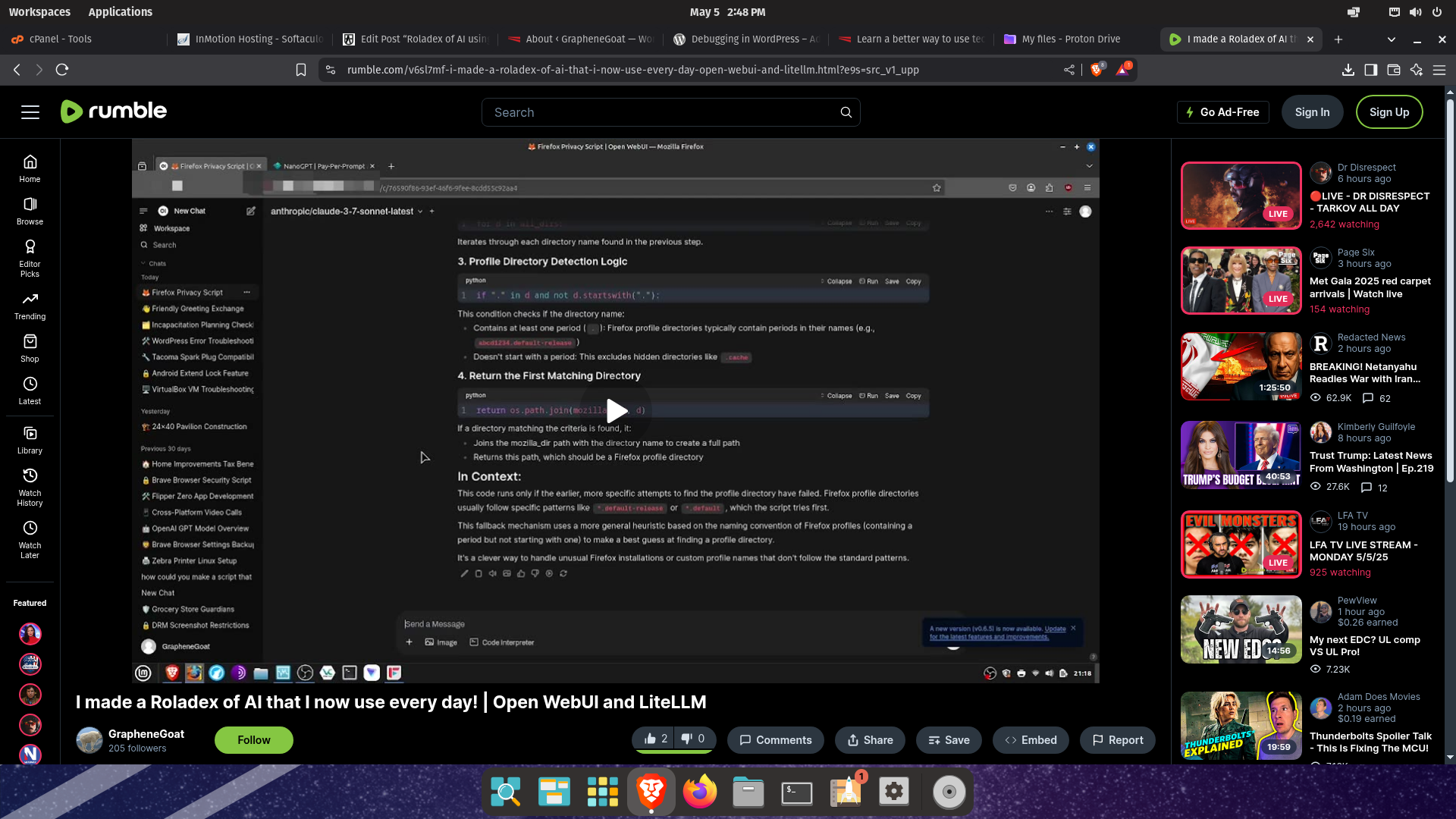The height and width of the screenshot is (819, 1456).
Task: Click the browser forward arrow
Action: pos(39,70)
